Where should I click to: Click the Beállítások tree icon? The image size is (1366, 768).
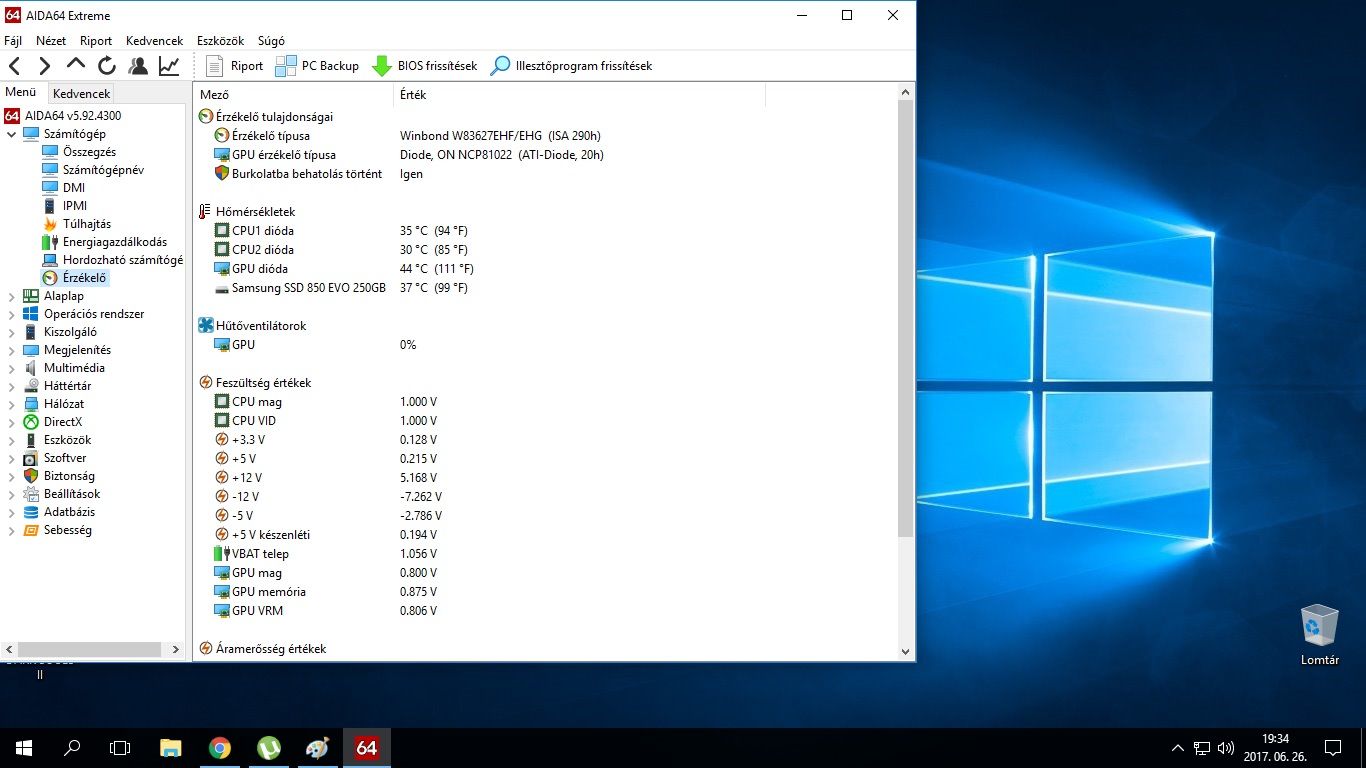pos(31,494)
